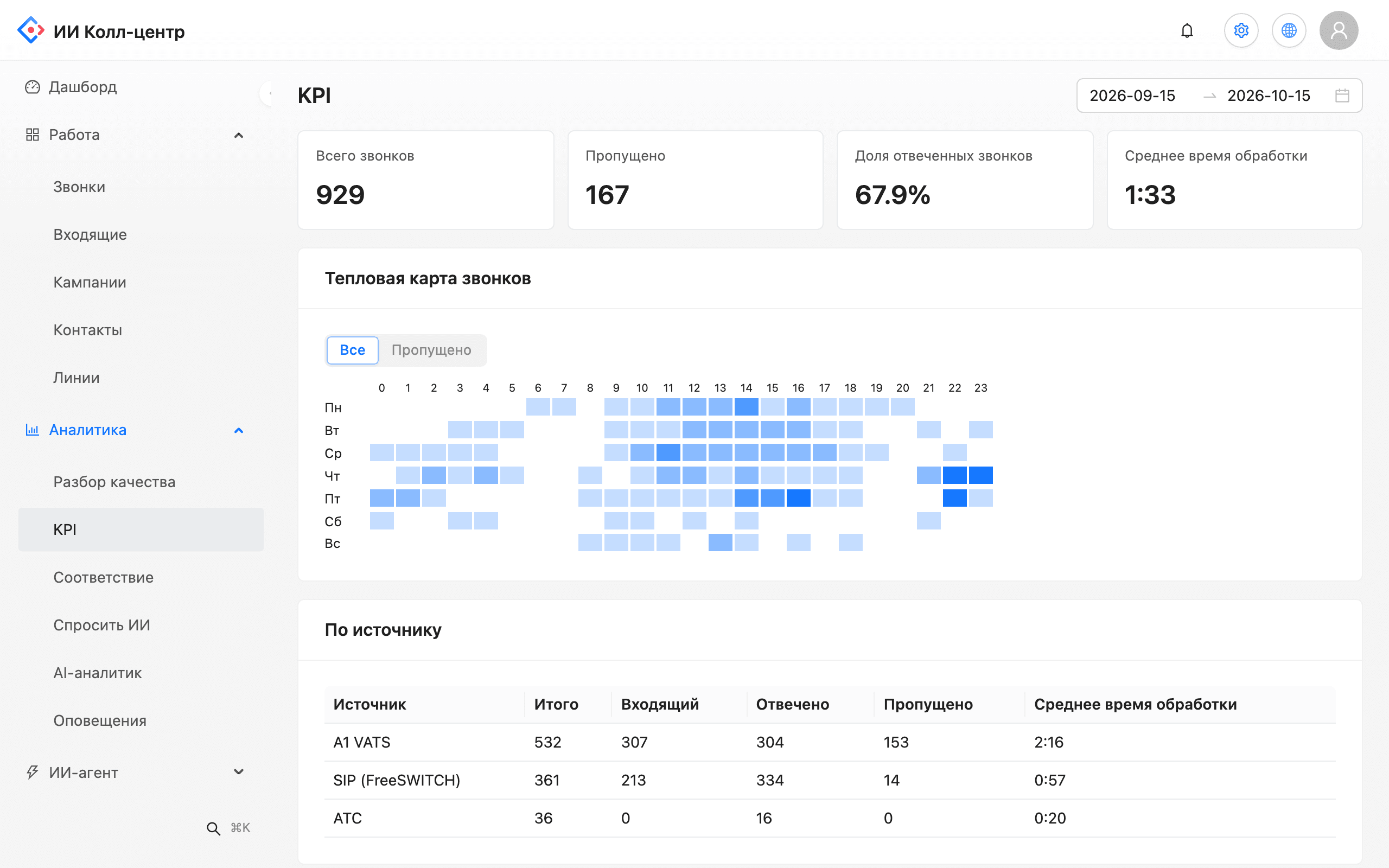Viewport: 1389px width, 868px height.
Task: Click the ИИ-агент lightning icon
Action: 32,772
